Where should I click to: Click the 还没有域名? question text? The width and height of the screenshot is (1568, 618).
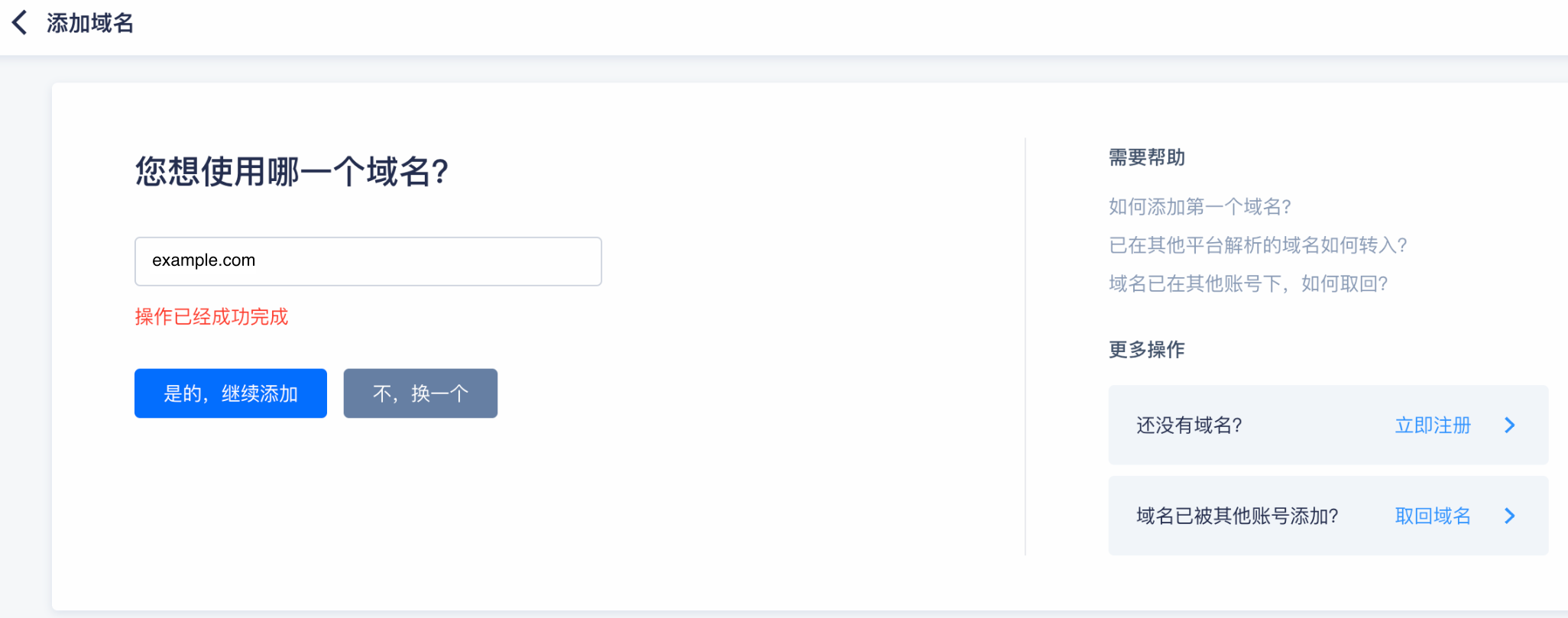(x=1189, y=425)
